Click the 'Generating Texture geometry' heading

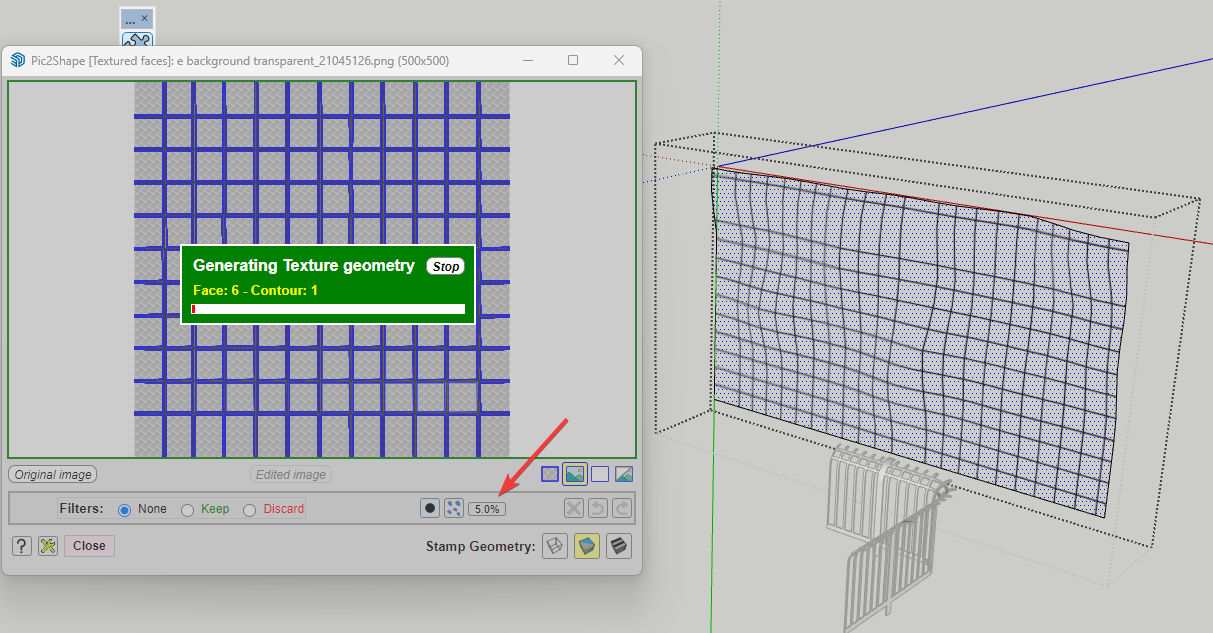[303, 265]
